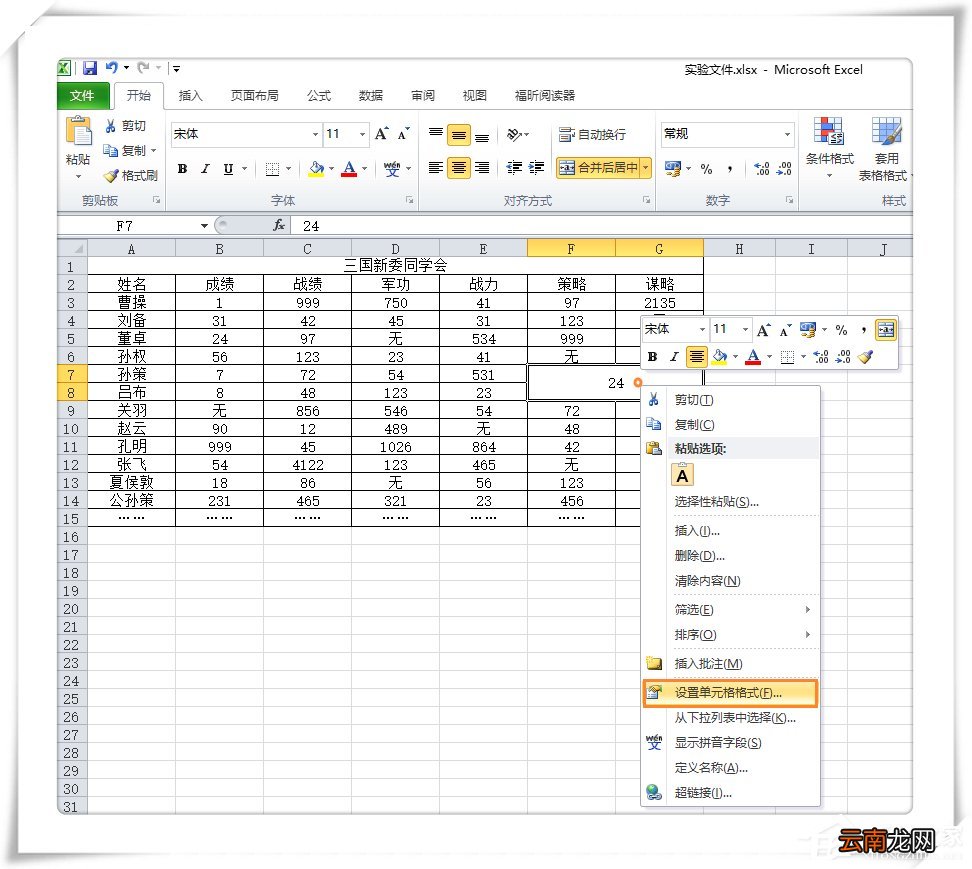Click the comma style button in ribbon
This screenshot has height=869, width=972.
730,169
